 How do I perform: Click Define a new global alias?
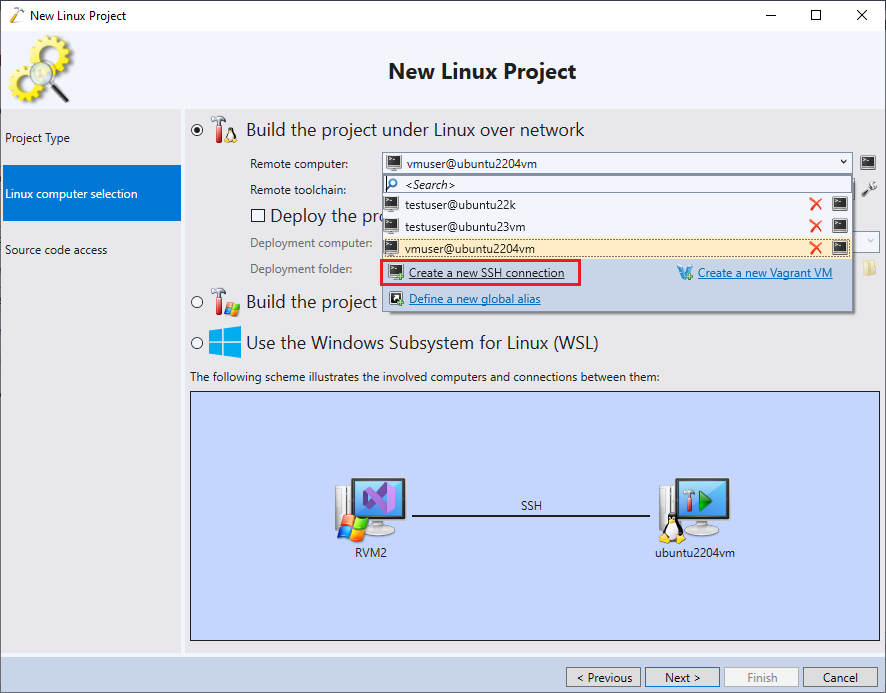click(x=475, y=298)
